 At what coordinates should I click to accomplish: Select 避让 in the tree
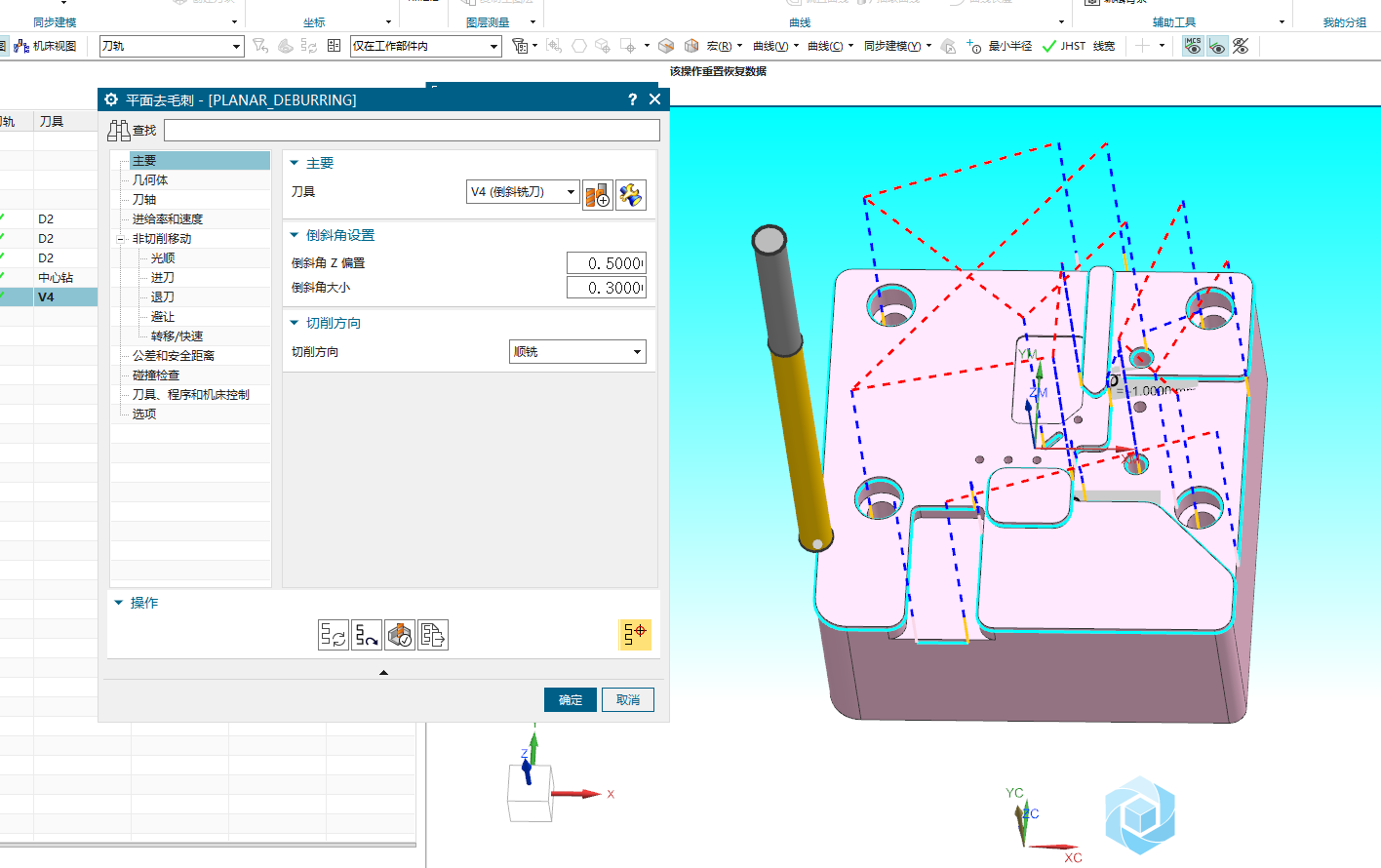click(163, 317)
